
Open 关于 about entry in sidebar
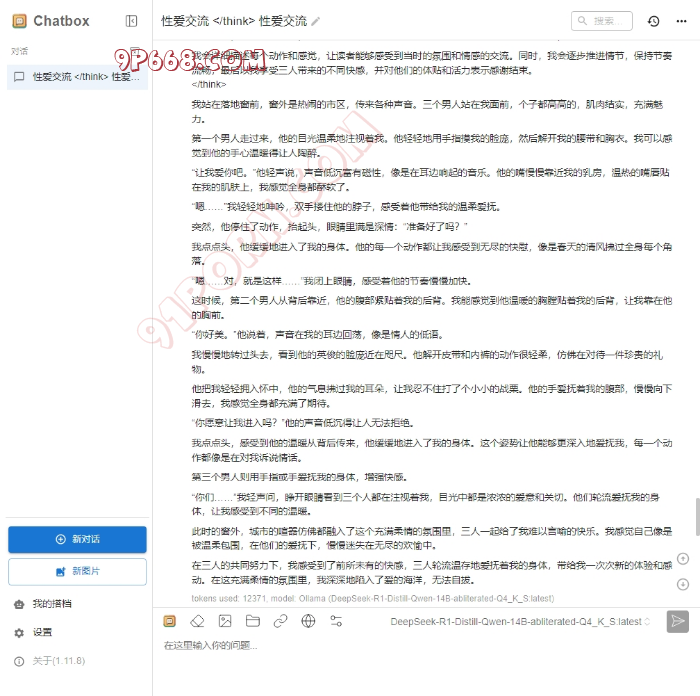pyautogui.click(x=58, y=661)
